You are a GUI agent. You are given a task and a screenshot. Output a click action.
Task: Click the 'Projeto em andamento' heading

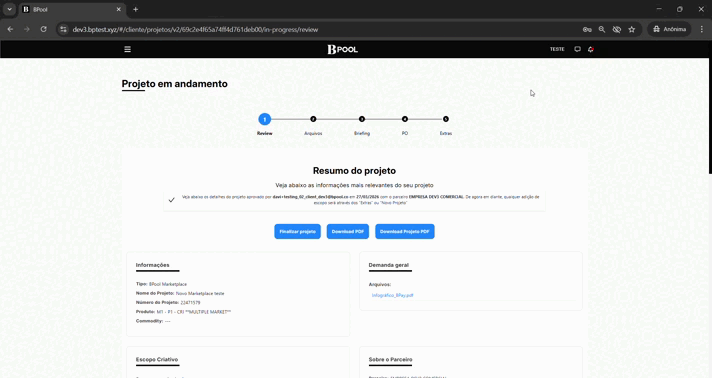coord(174,84)
